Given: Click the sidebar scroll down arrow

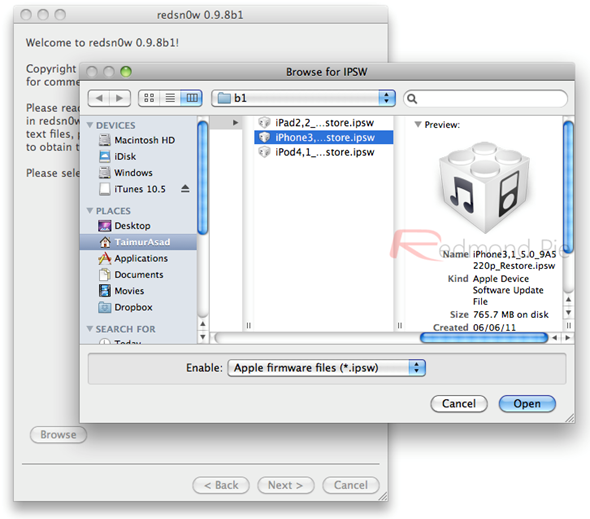Looking at the screenshot, I should point(202,337).
